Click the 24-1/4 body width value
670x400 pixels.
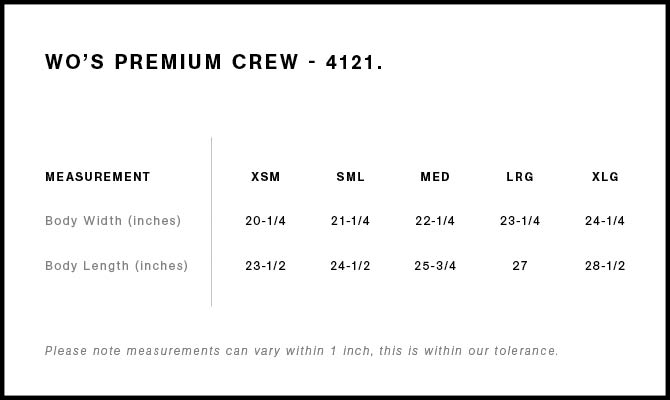tap(605, 221)
